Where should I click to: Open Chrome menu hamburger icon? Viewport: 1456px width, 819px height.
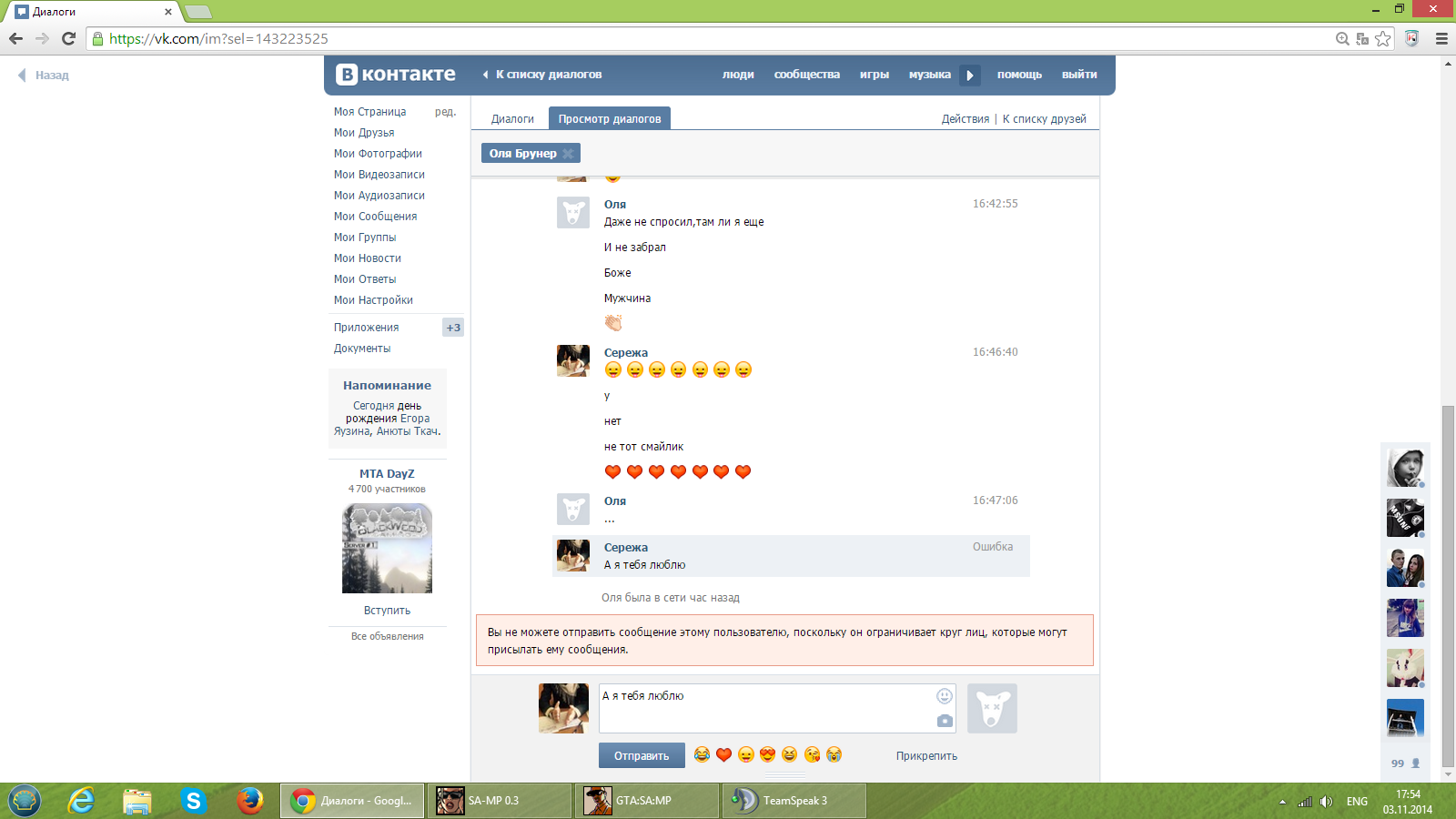1441,38
